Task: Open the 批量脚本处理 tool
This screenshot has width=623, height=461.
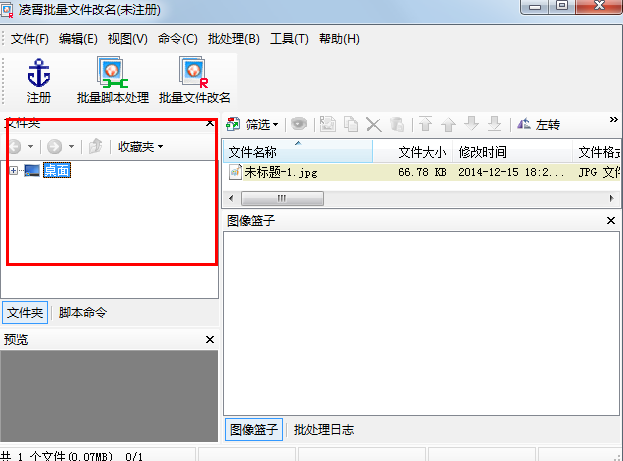Action: click(x=112, y=80)
